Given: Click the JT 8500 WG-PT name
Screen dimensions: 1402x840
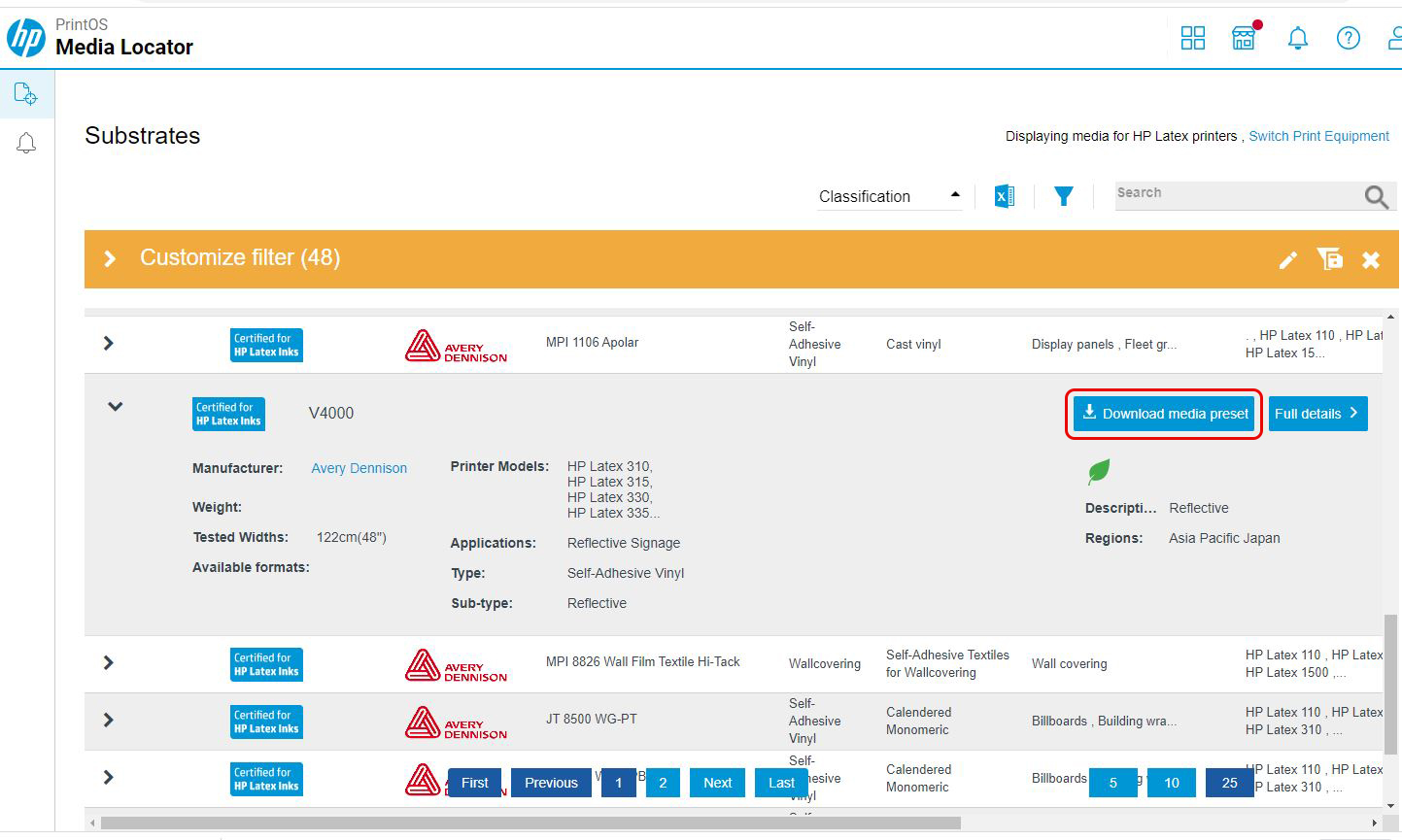Looking at the screenshot, I should [x=592, y=719].
